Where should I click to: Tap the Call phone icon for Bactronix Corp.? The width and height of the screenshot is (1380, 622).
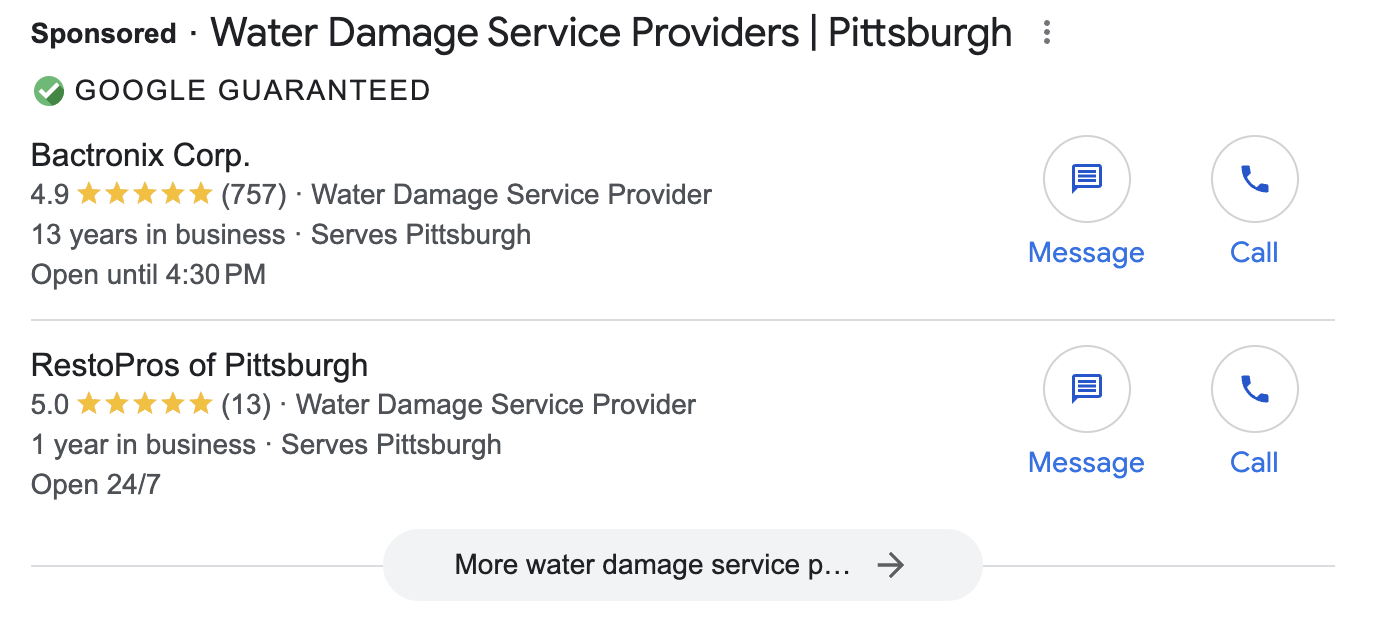(1254, 179)
